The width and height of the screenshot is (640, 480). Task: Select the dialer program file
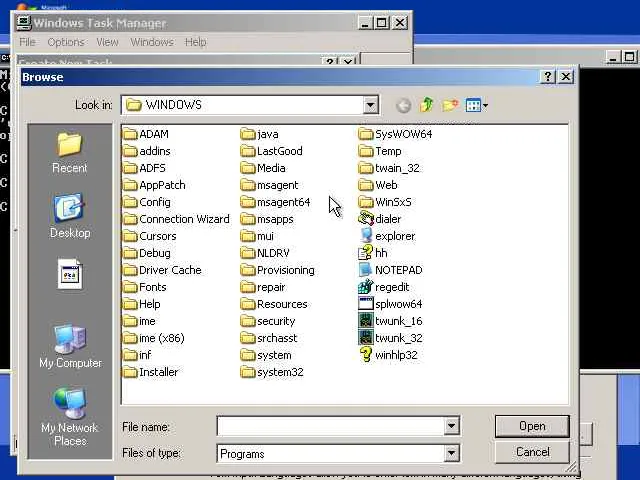click(x=380, y=219)
